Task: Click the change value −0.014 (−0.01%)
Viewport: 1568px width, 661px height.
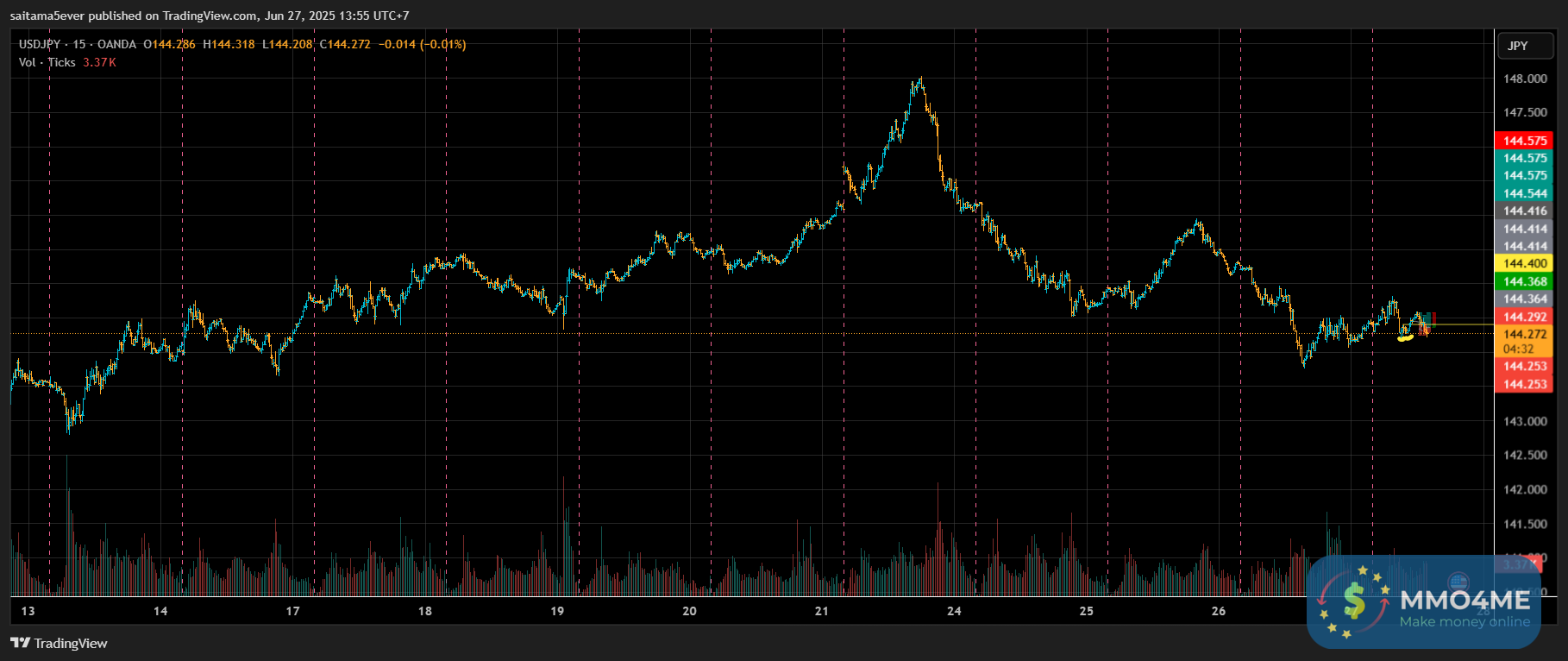Action: (422, 44)
